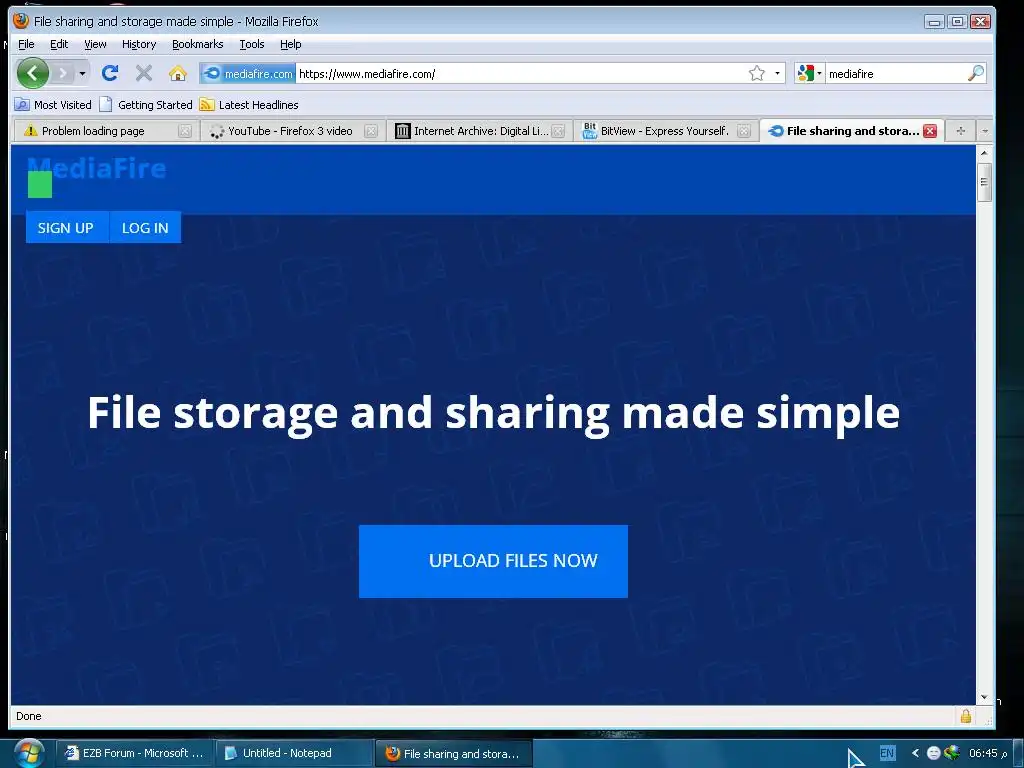
Task: Click the Firefox logo in the title bar
Action: point(21,21)
